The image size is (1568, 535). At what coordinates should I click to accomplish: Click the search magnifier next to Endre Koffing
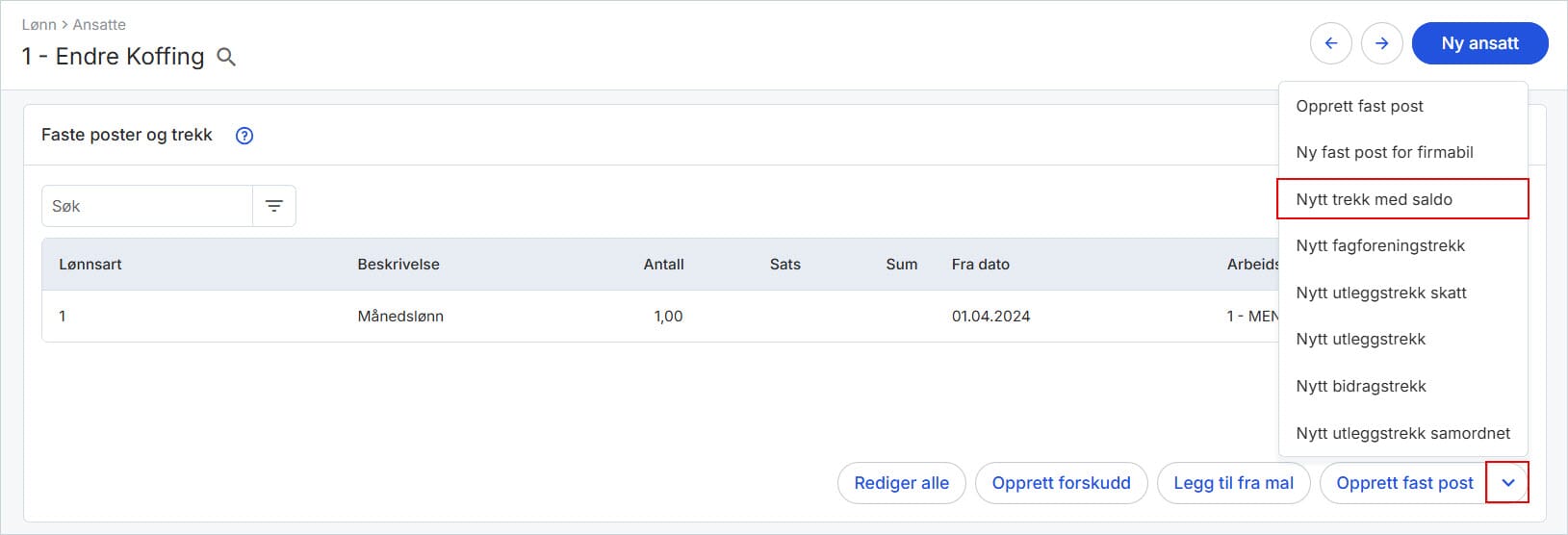pyautogui.click(x=226, y=57)
